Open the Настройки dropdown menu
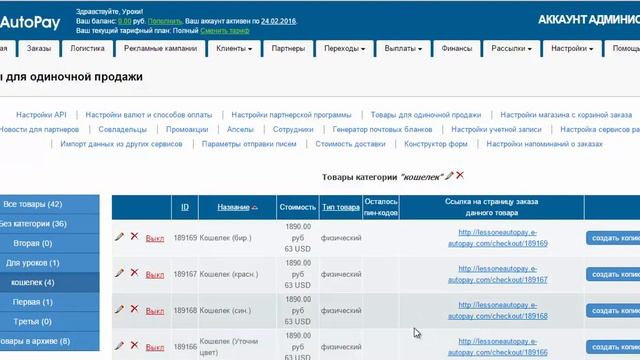 pyautogui.click(x=572, y=49)
